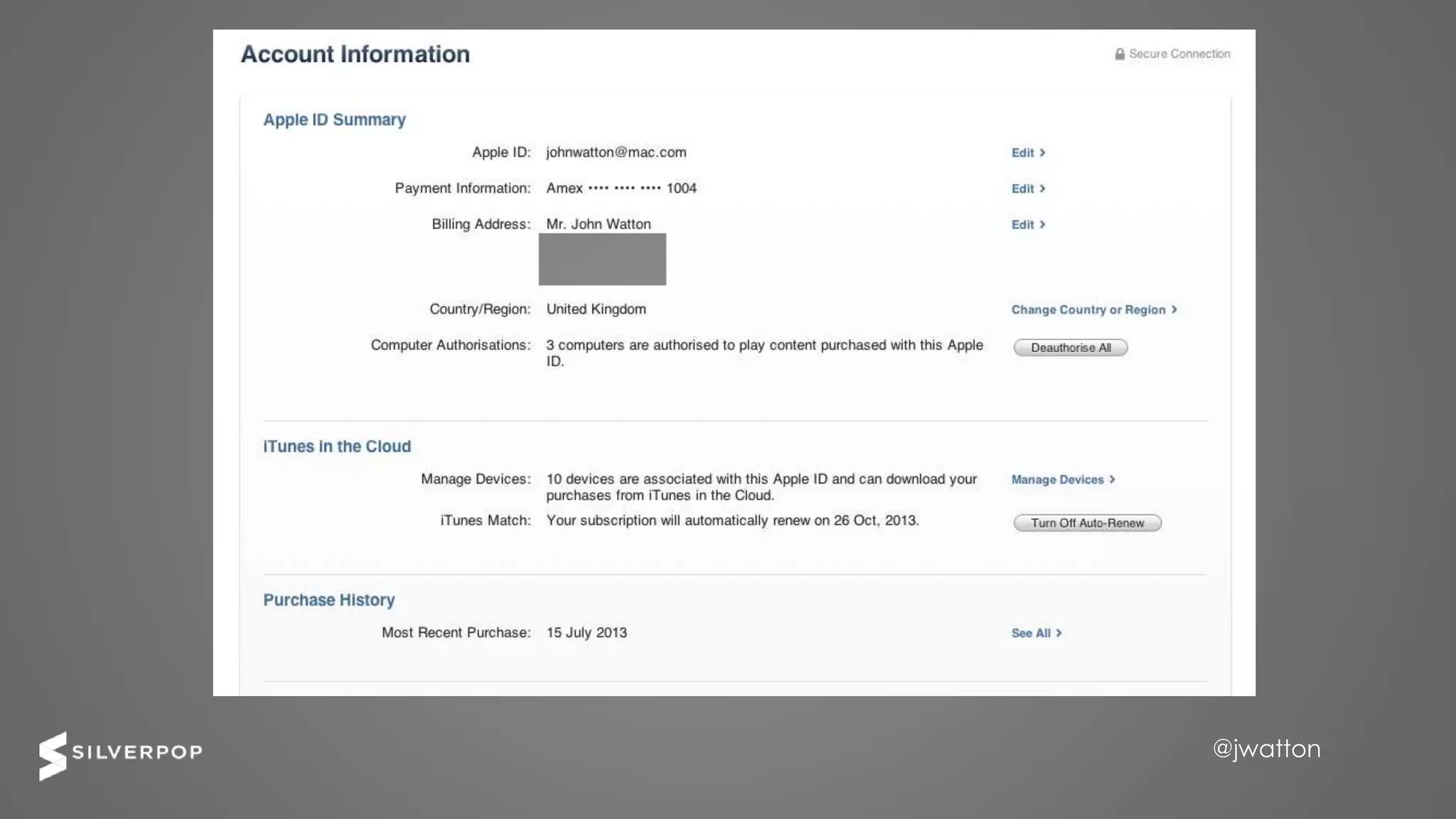Select the Purchase History heading
The width and height of the screenshot is (1456, 819).
coord(328,600)
